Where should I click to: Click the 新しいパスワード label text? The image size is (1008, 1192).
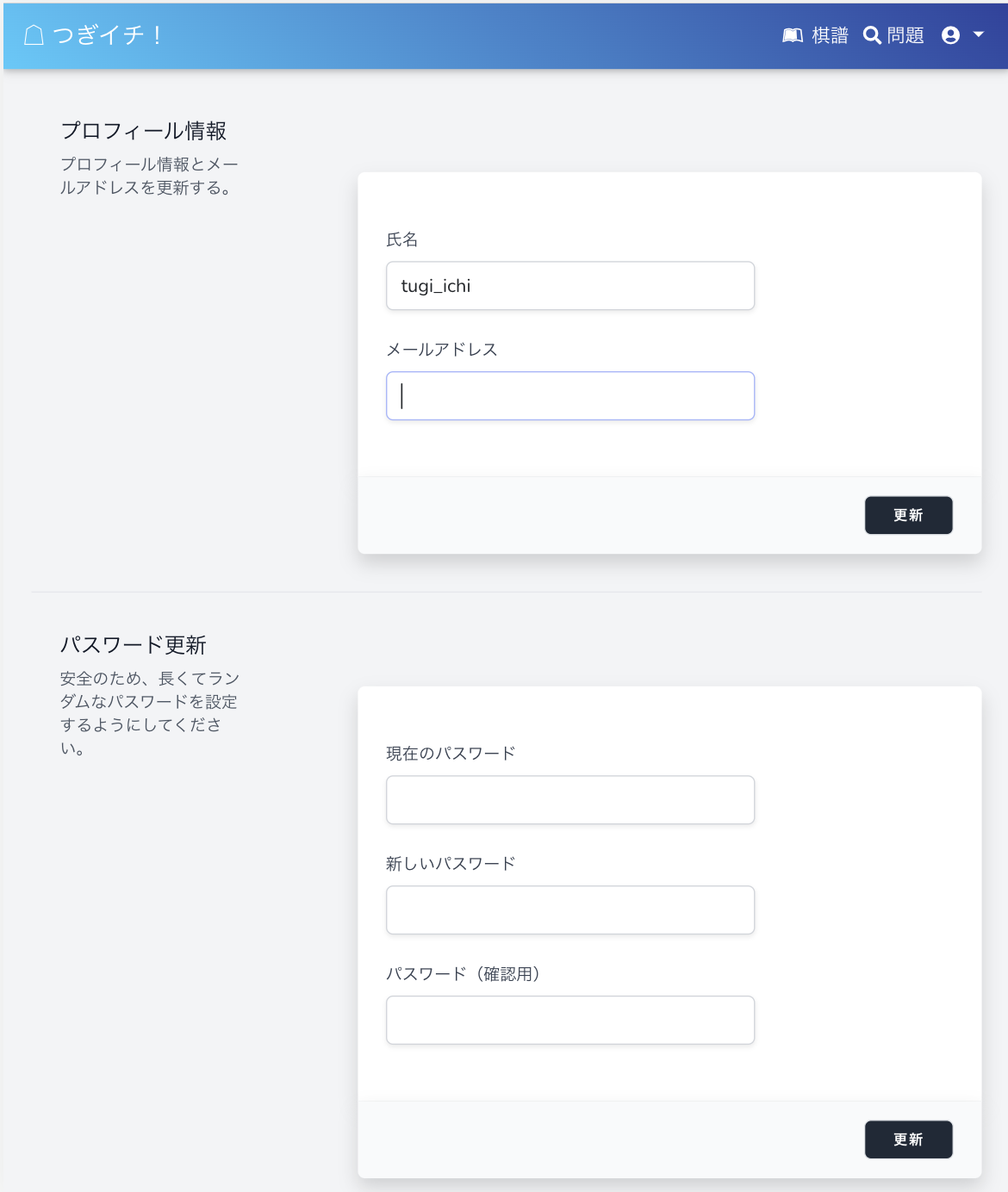(451, 864)
